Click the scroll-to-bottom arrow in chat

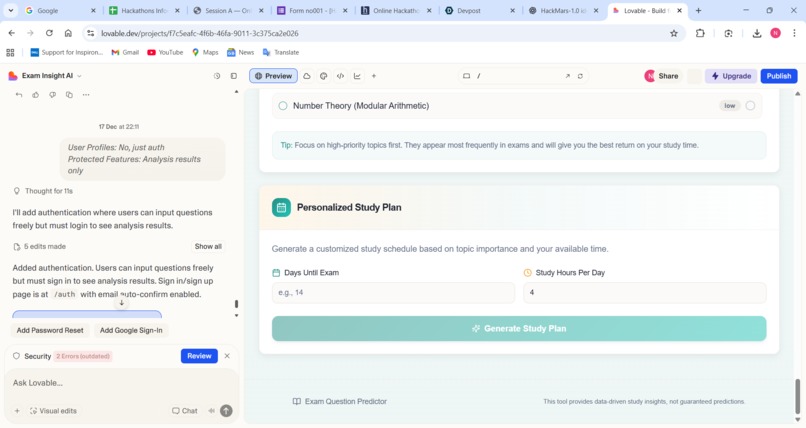121,303
